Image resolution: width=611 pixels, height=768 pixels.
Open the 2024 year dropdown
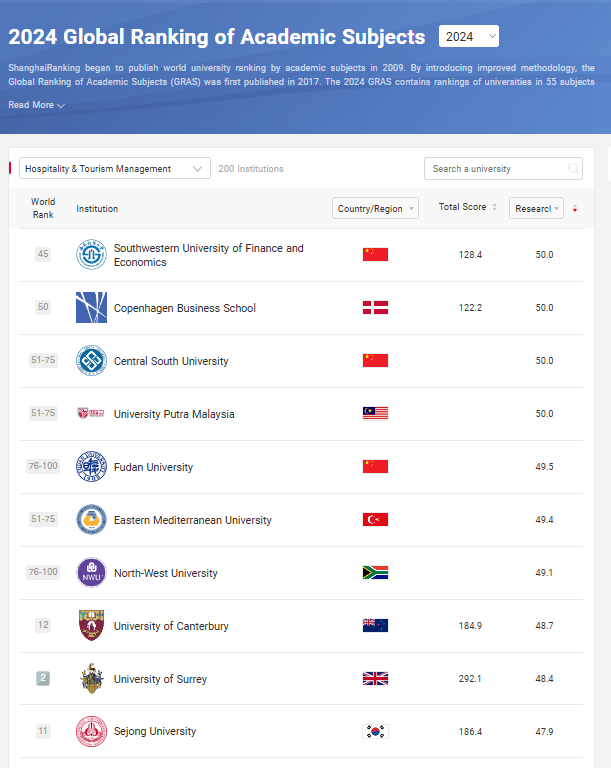point(468,37)
